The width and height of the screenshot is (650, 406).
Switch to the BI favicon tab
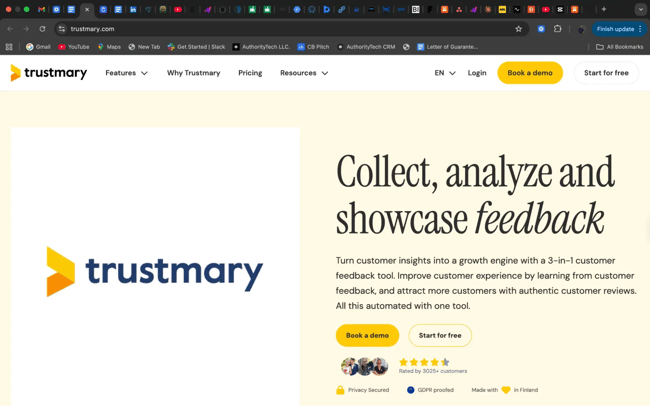(415, 10)
